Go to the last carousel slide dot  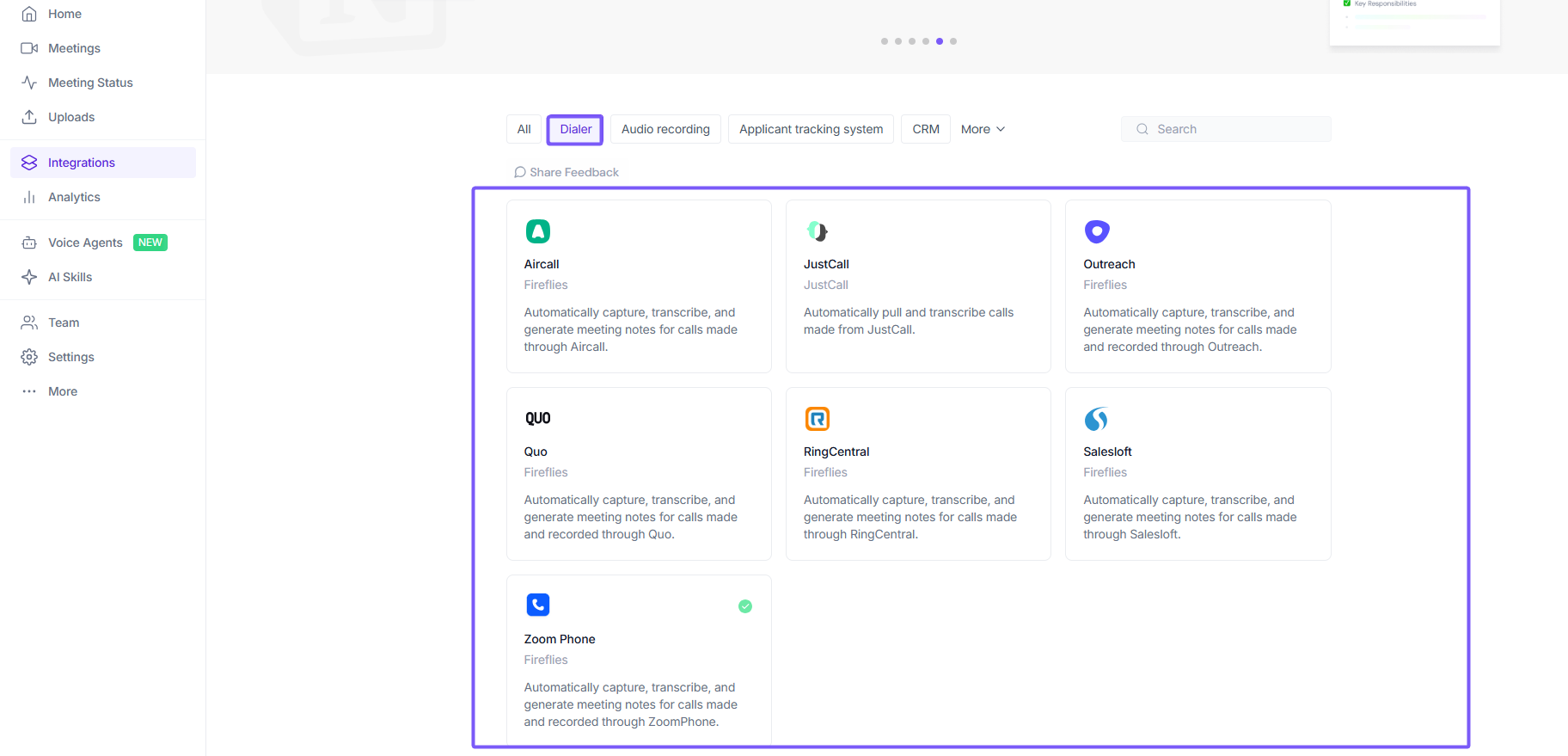953,41
